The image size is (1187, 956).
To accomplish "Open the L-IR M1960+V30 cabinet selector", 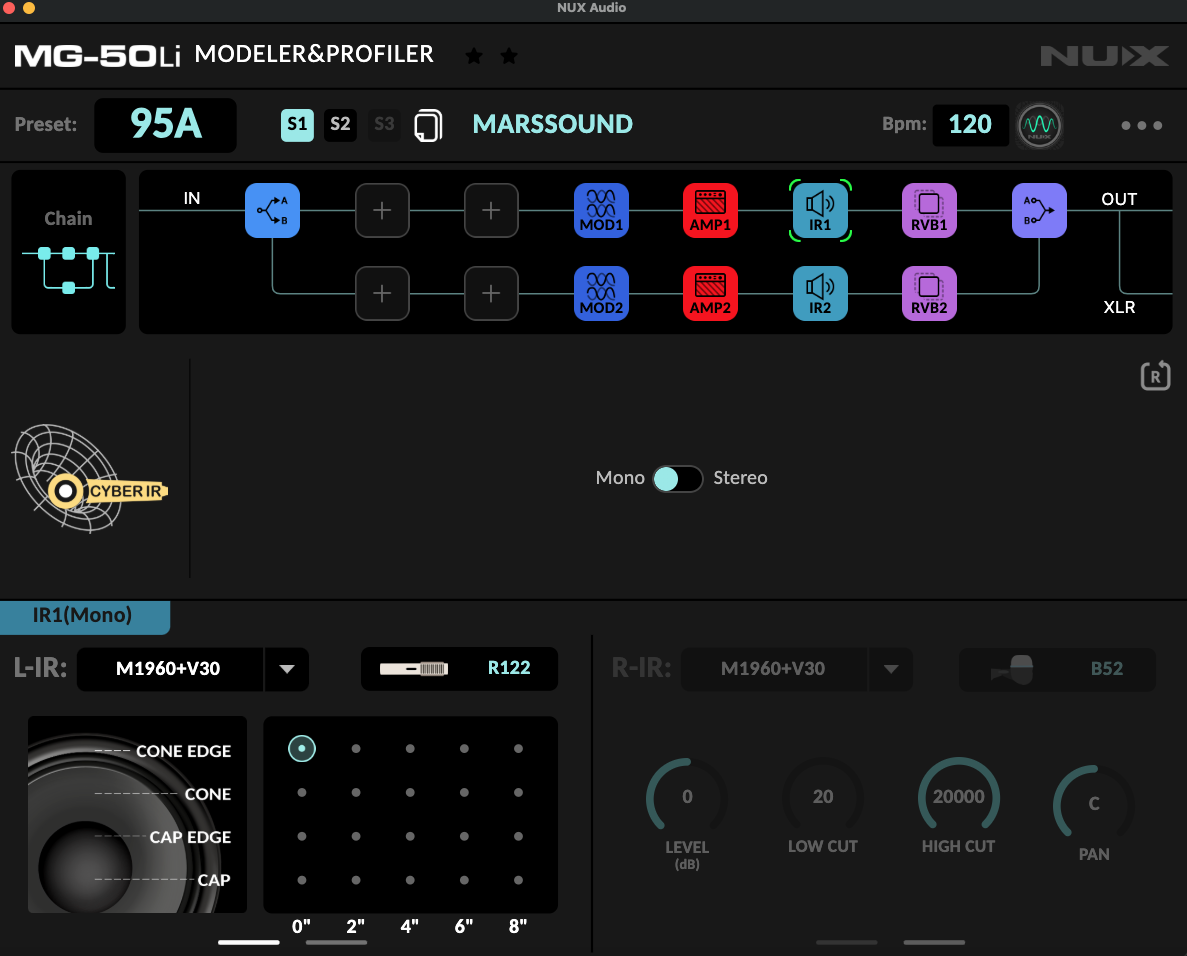I will [x=170, y=669].
